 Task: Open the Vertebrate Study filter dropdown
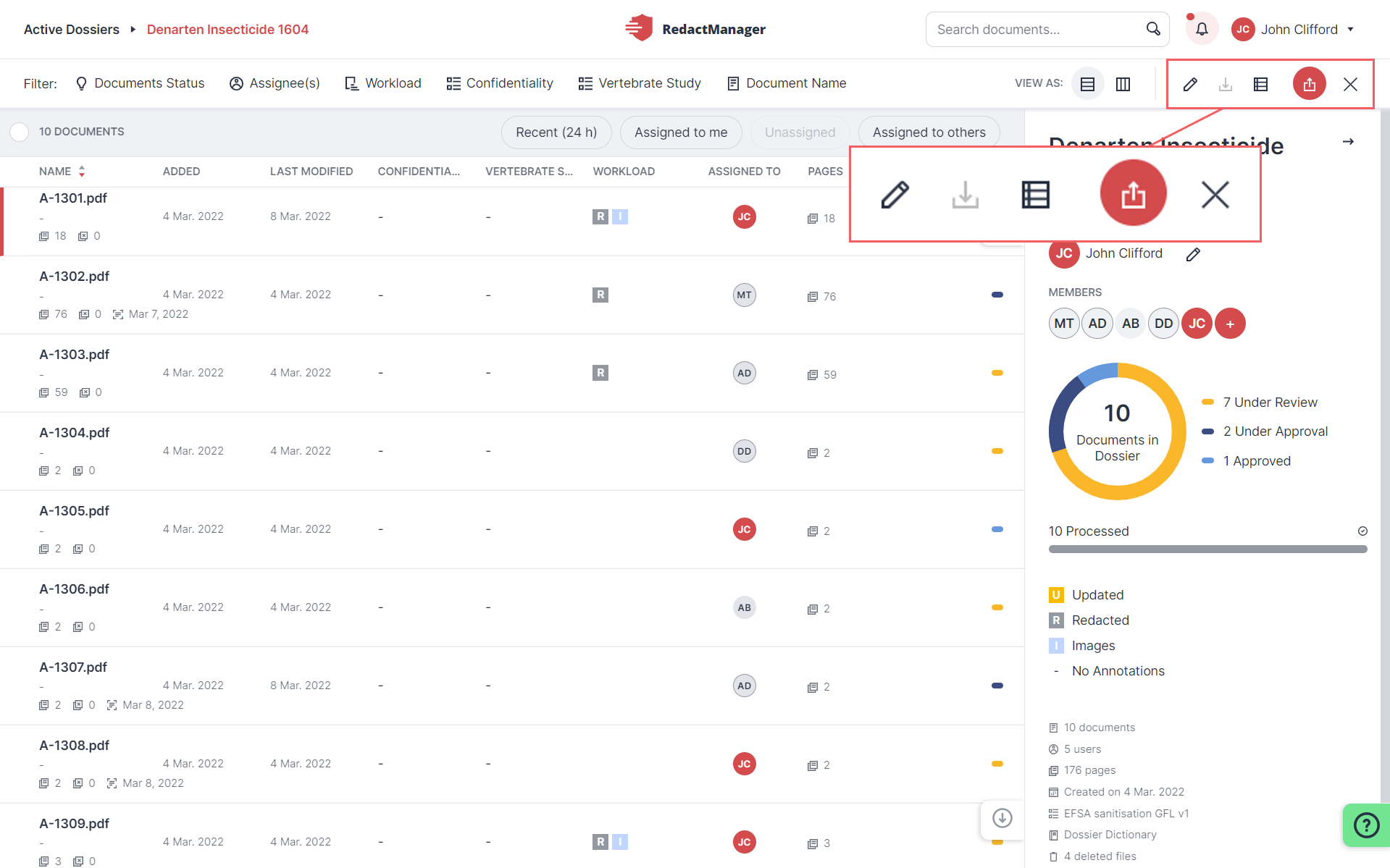tap(640, 83)
